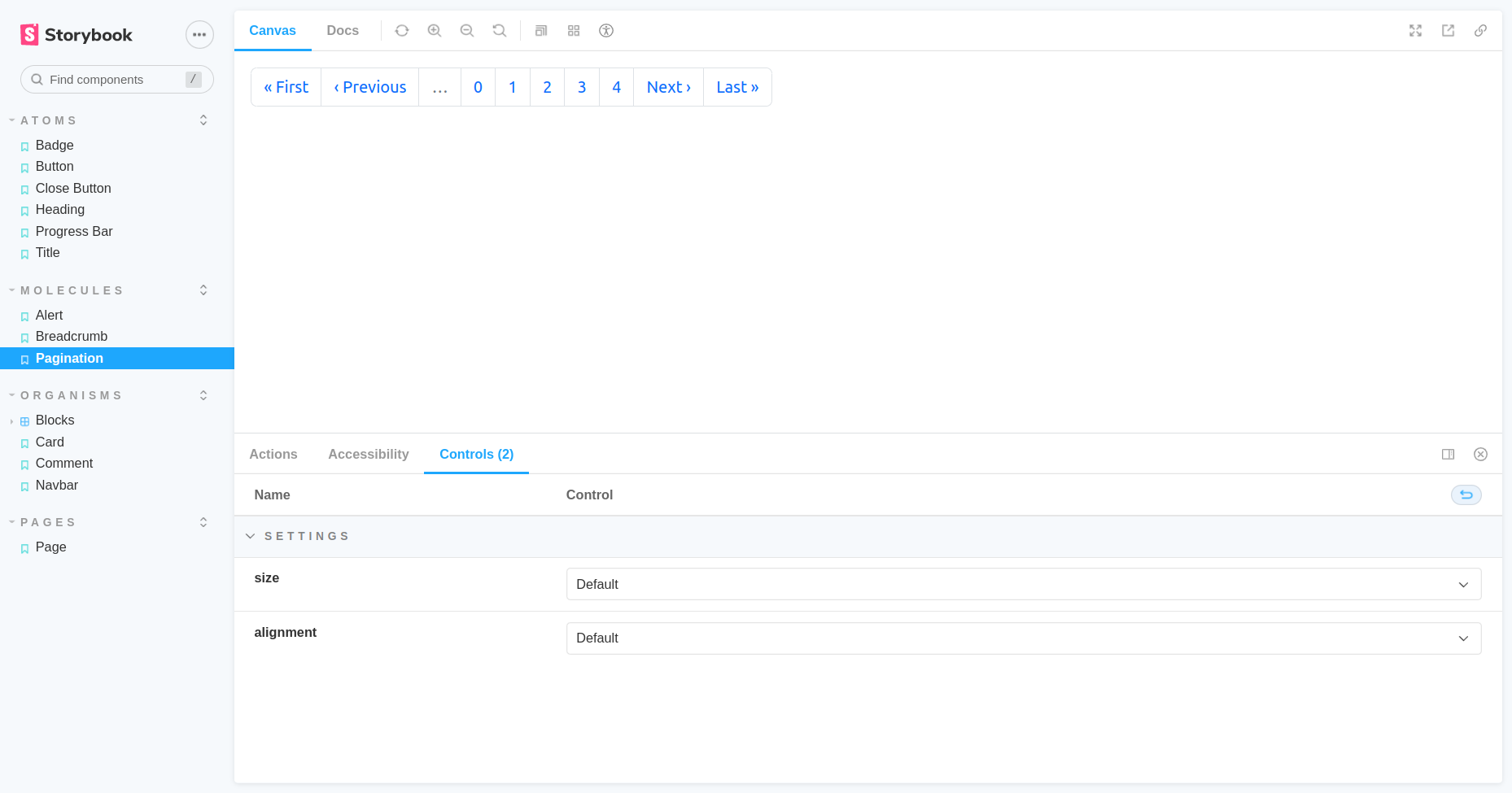Enter full screen mode in canvas toolbar
This screenshot has height=793, width=1512.
coord(1416,31)
